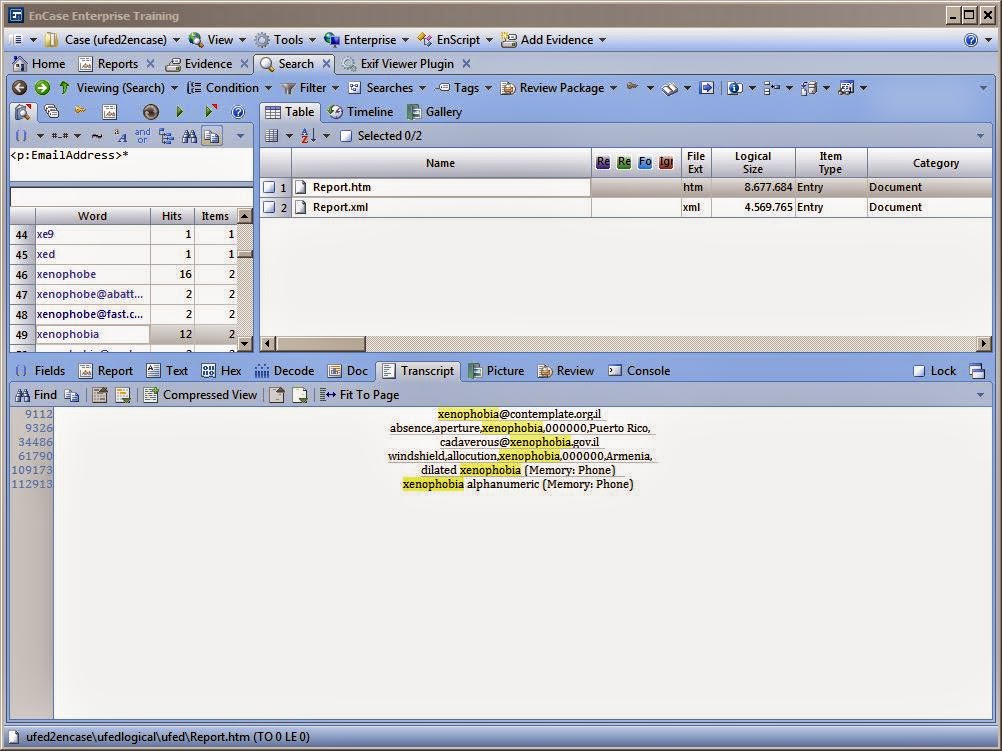Select the xenophobe@fast.c... word row
Viewport: 1002px width, 751px height.
click(124, 314)
